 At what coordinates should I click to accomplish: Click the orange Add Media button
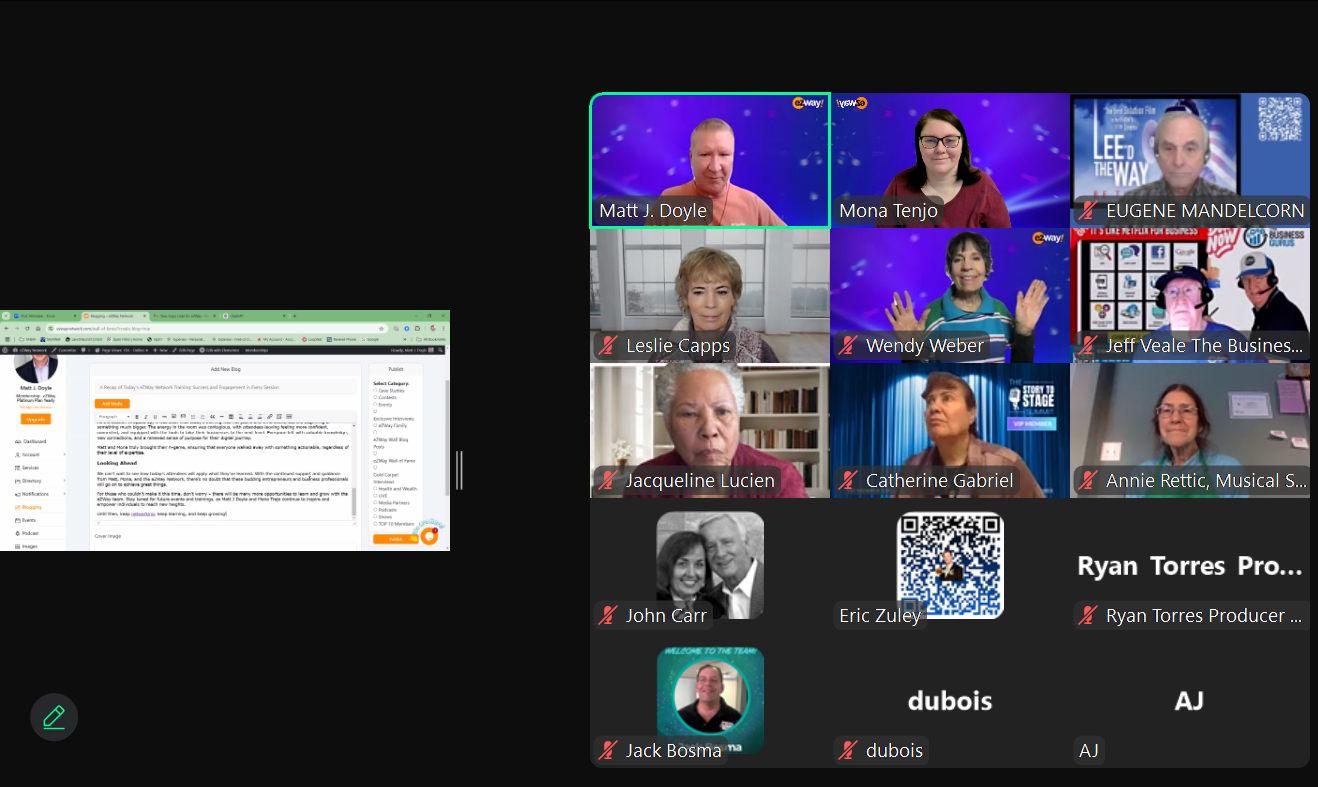click(112, 404)
